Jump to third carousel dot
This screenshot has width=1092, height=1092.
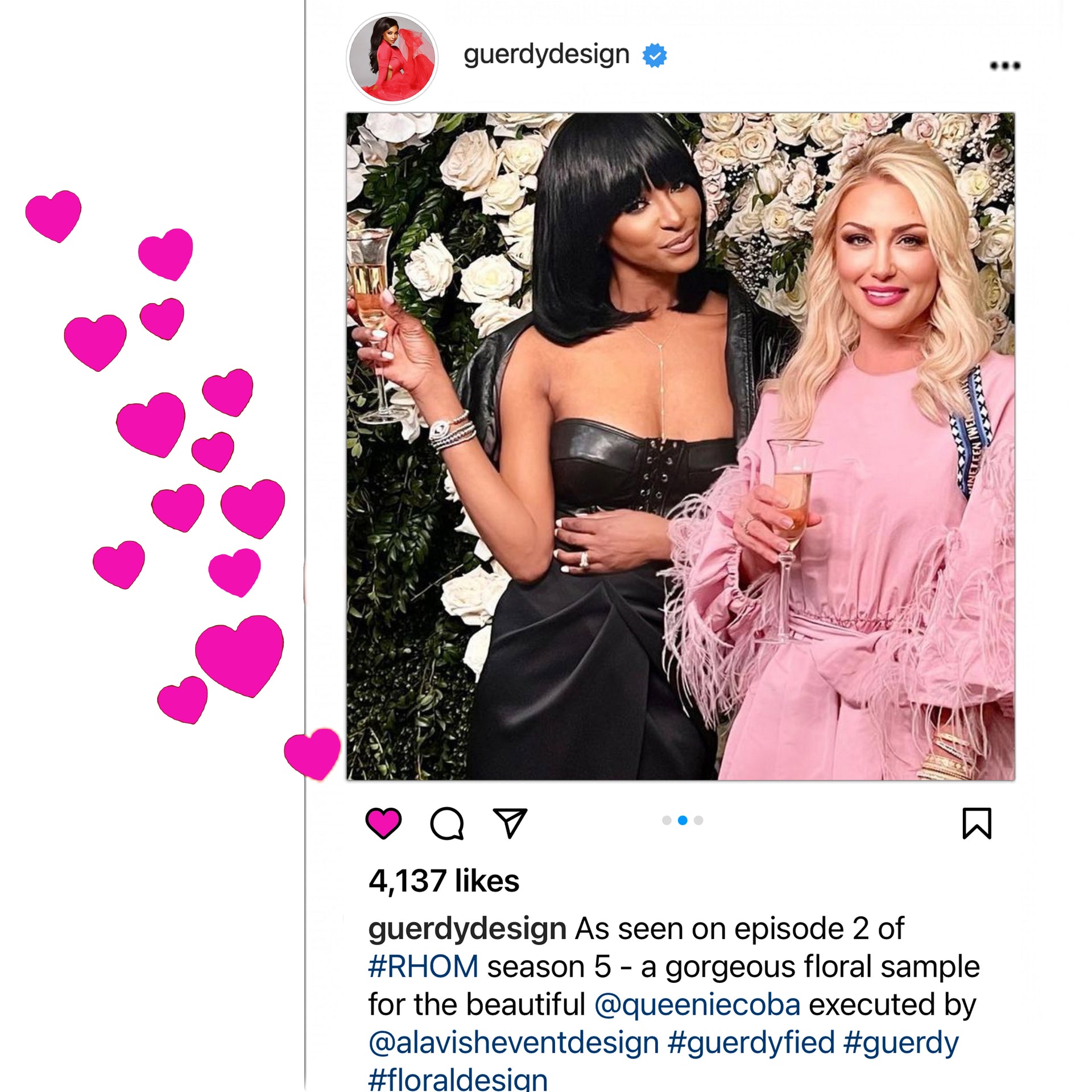pyautogui.click(x=698, y=820)
